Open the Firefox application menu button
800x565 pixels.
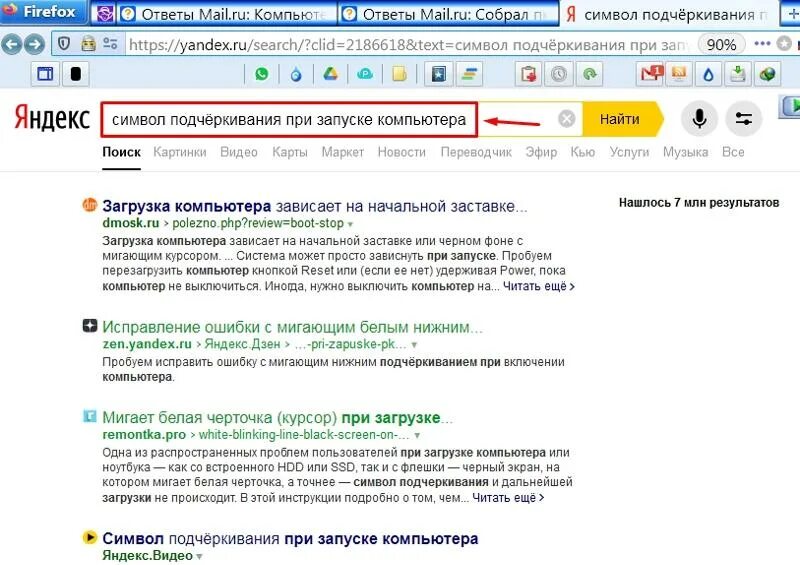(43, 11)
